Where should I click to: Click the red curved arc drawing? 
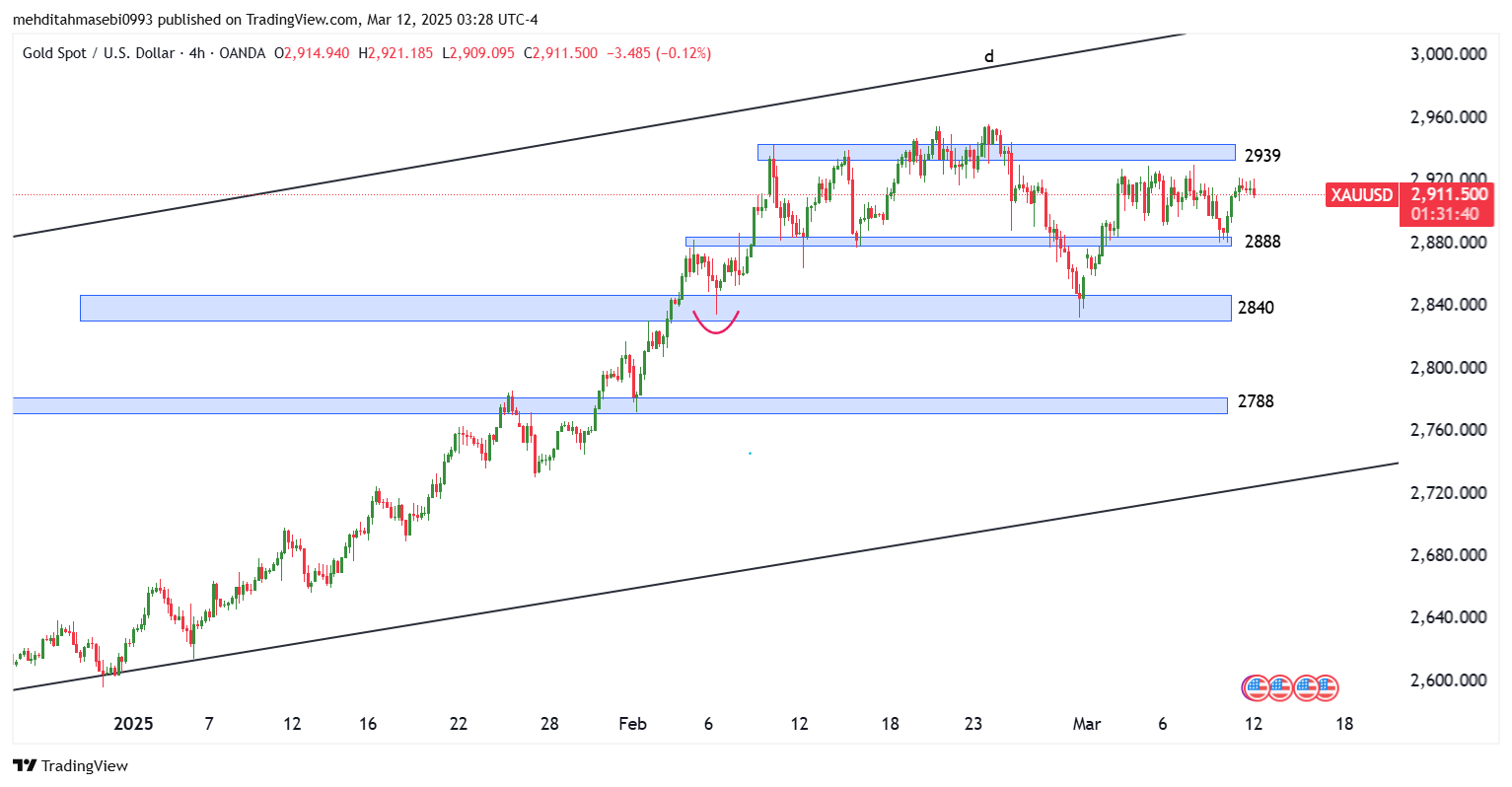click(x=716, y=322)
